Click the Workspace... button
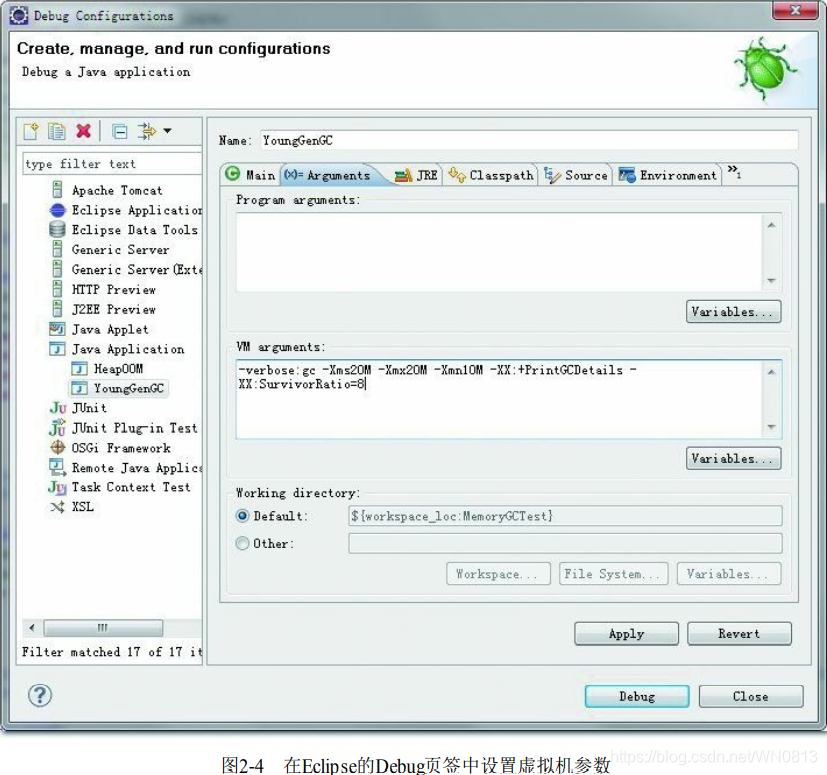Image resolution: width=827 pixels, height=775 pixels. 498,574
